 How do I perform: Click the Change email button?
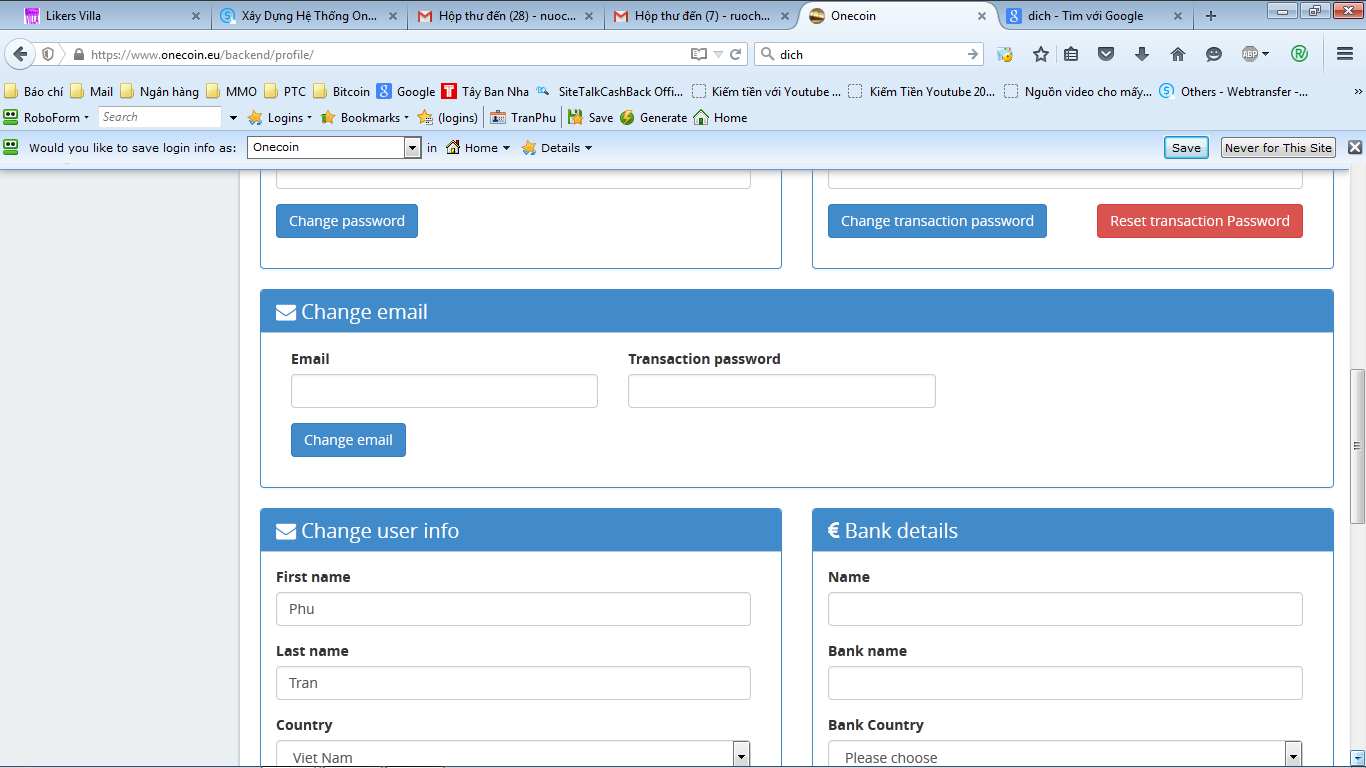point(348,440)
